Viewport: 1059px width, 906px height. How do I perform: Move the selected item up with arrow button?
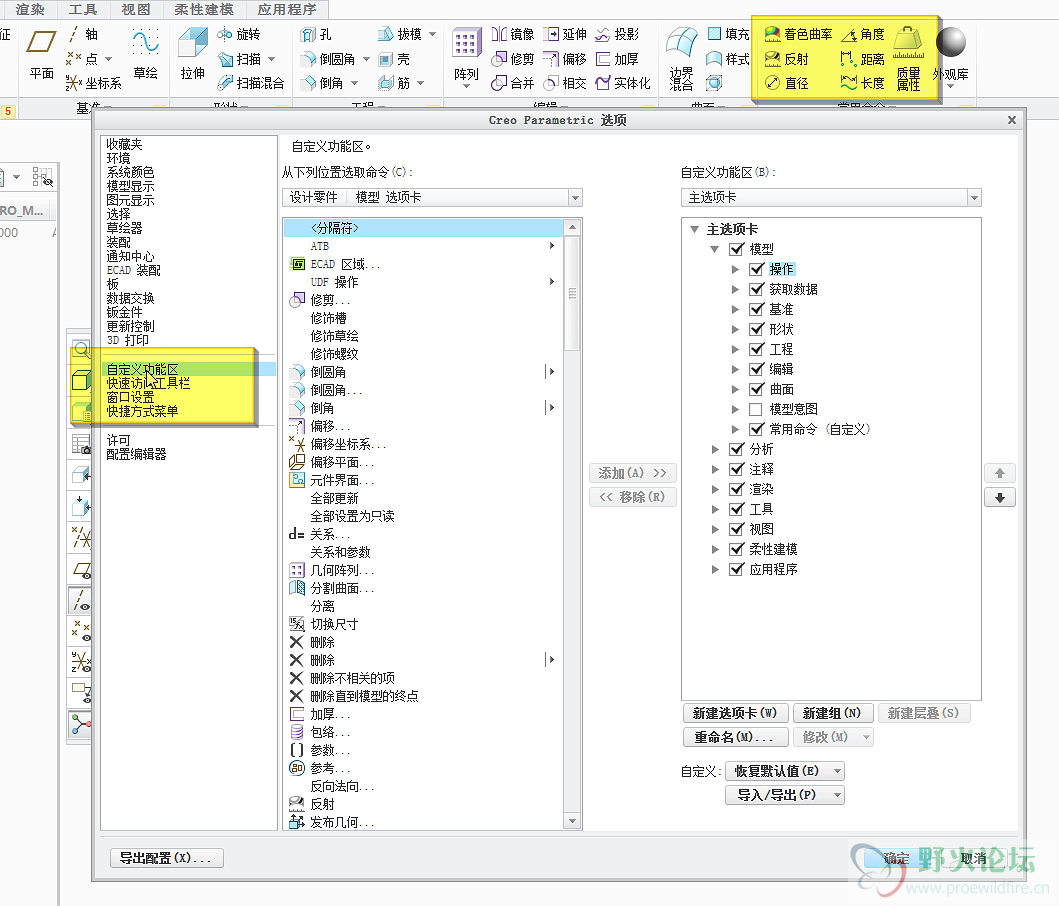tap(1000, 473)
